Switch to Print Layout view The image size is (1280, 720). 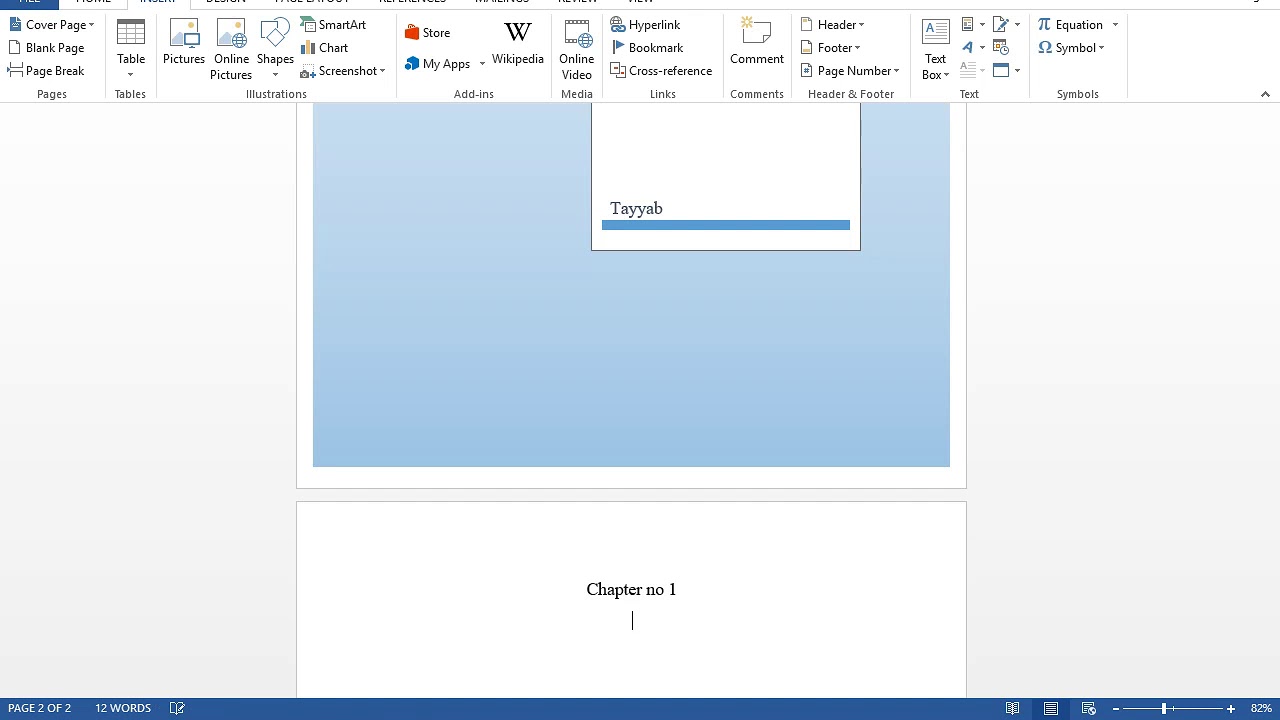(1051, 708)
